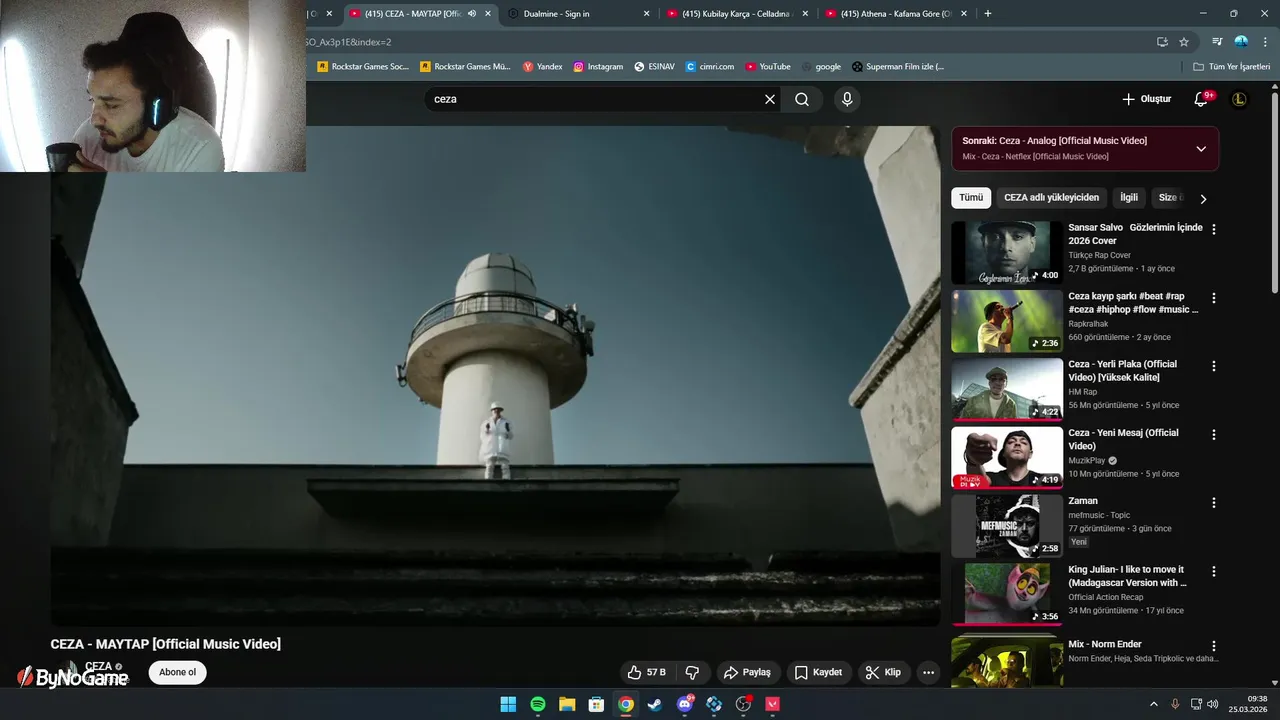Open system volume from tray
This screenshot has width=1280, height=720.
(x=1212, y=704)
